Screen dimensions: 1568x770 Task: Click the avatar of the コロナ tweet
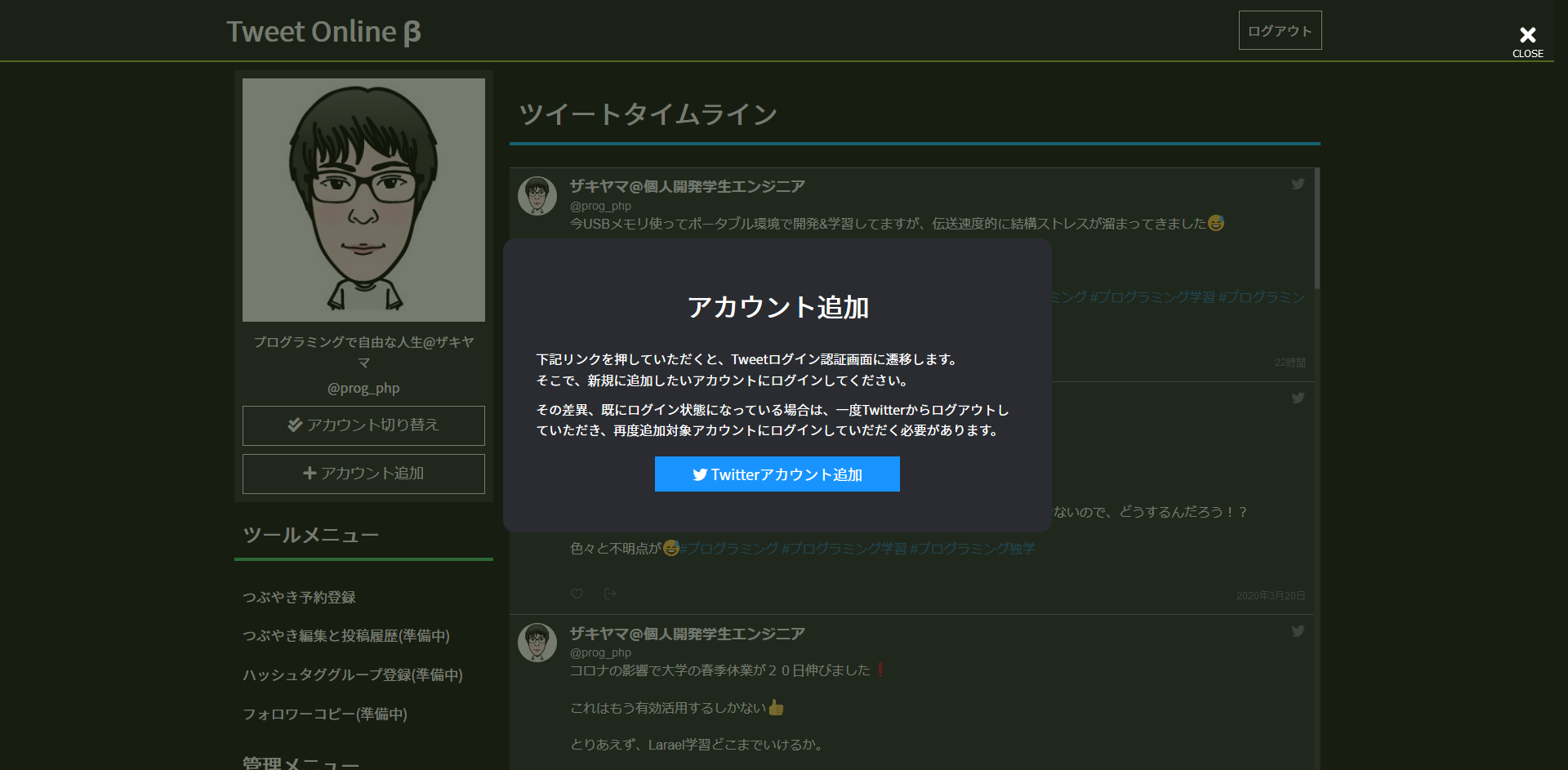tap(537, 643)
